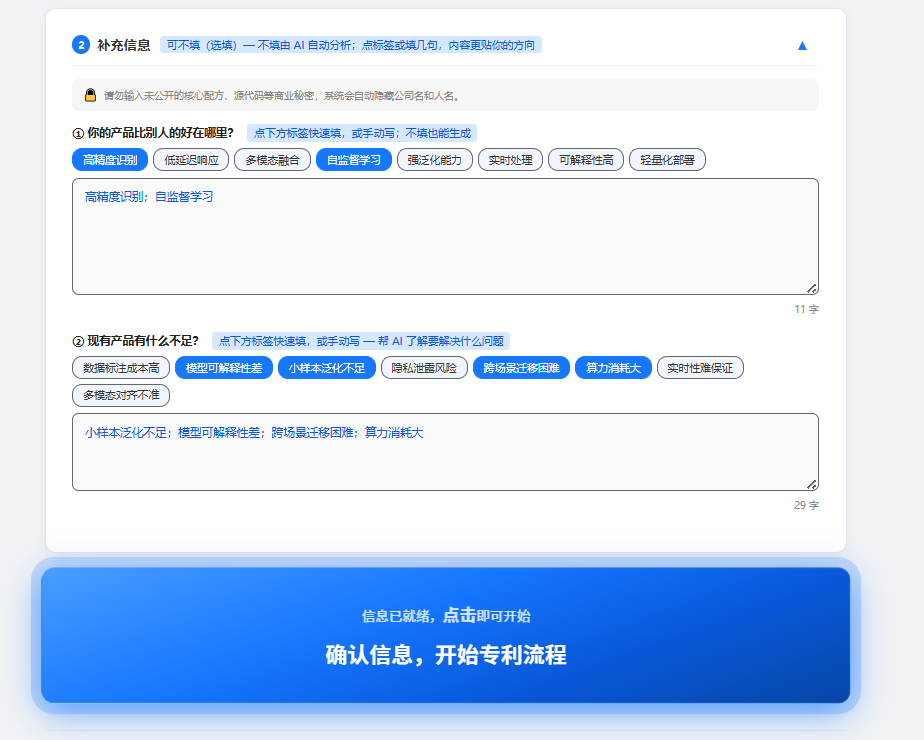Click the 点下方标签快速填 hint for question one
Image resolution: width=924 pixels, height=740 pixels.
362,133
